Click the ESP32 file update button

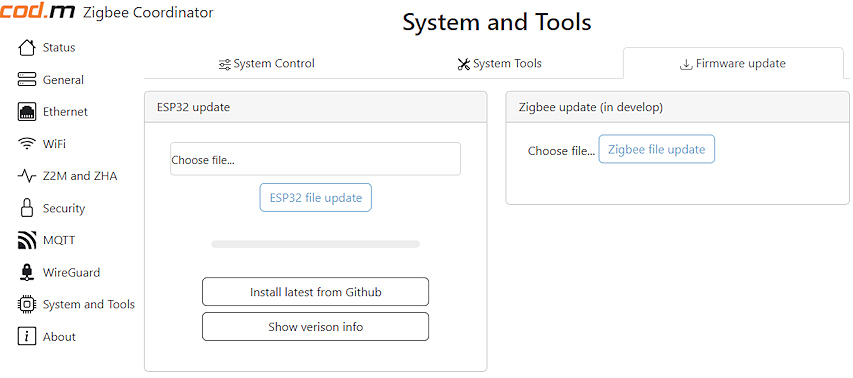coord(316,197)
